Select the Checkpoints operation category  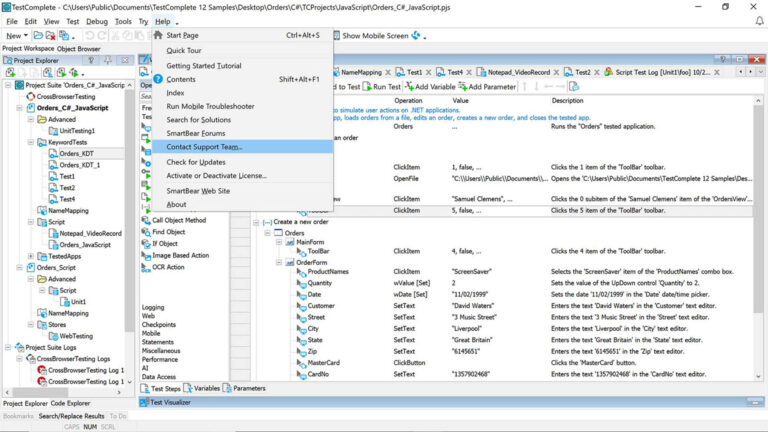159,325
